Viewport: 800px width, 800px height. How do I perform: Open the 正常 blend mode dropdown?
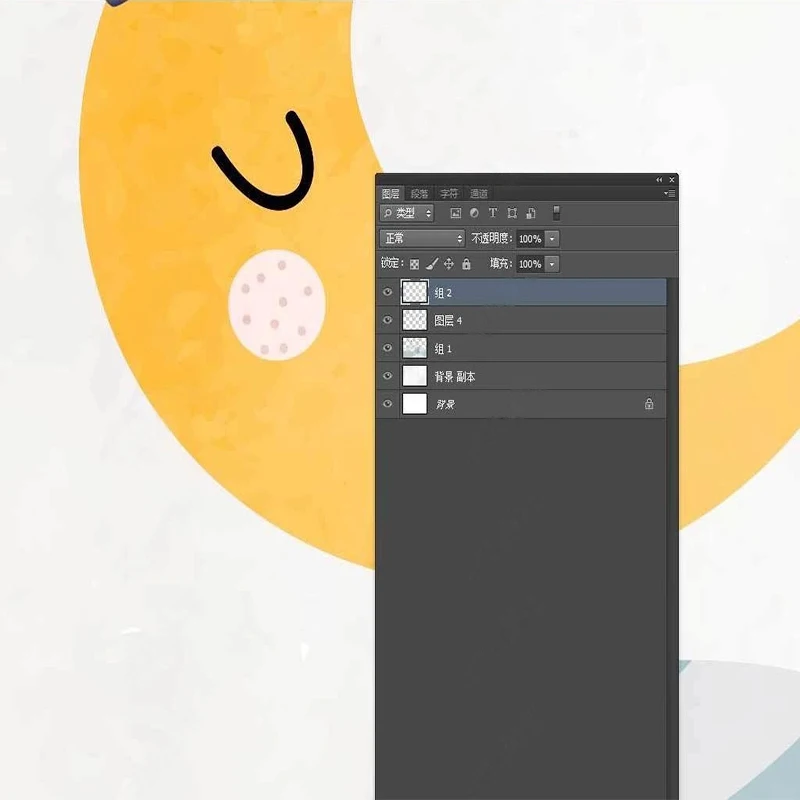tap(422, 238)
